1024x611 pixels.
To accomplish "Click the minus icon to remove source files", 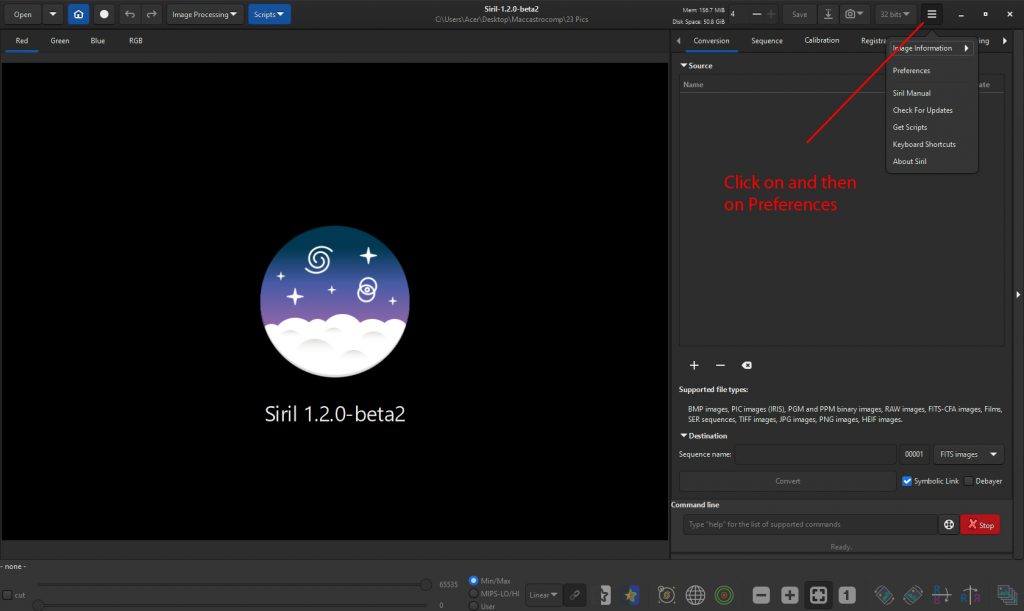I will pos(720,365).
